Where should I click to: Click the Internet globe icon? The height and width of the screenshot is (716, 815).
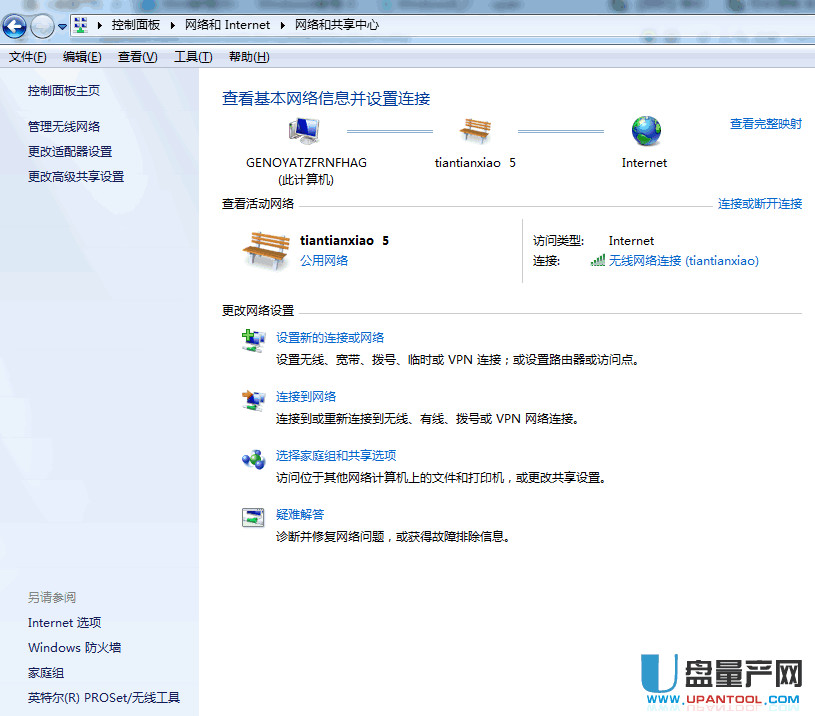[644, 130]
